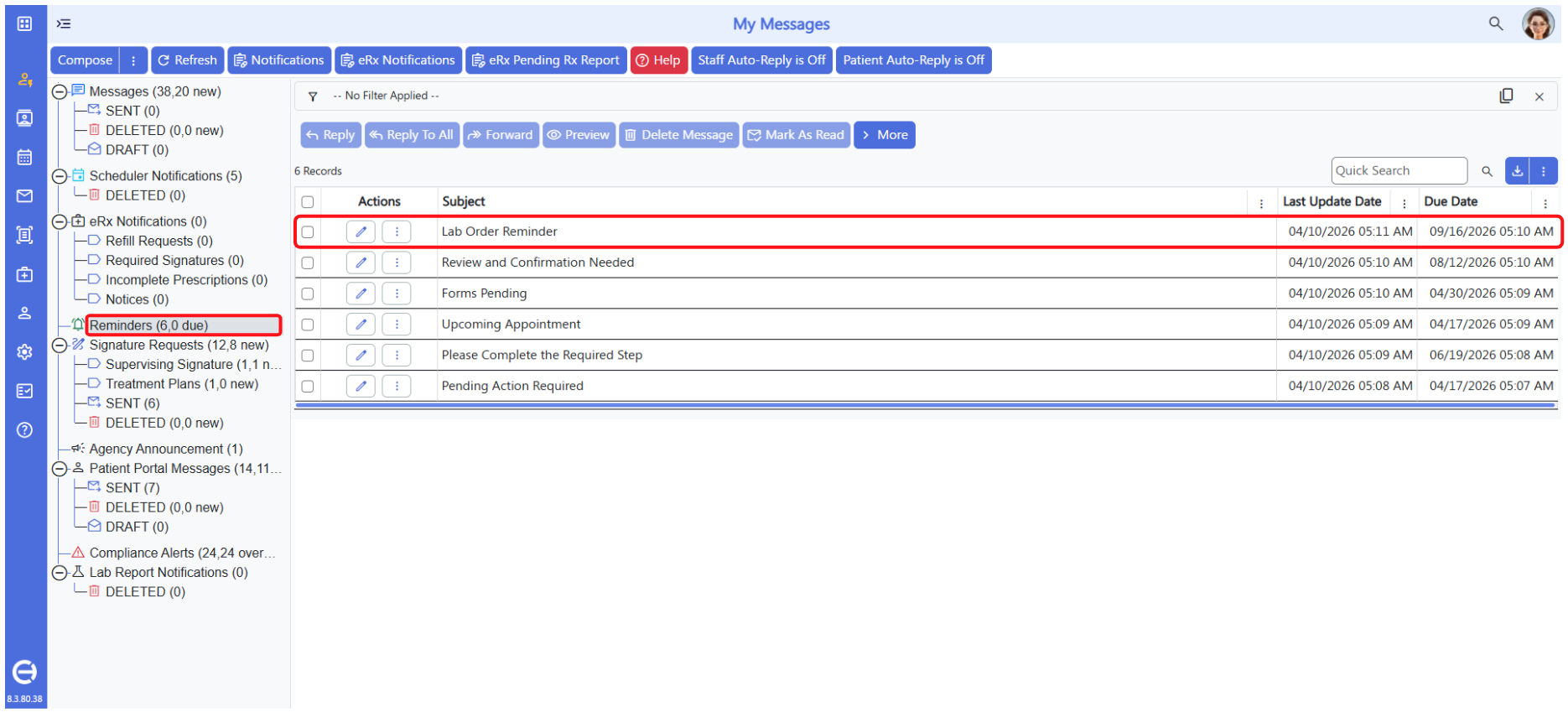Screen dimensions: 1568x712
Task: Check Please Complete the Required Step checkbox
Action: (x=308, y=356)
